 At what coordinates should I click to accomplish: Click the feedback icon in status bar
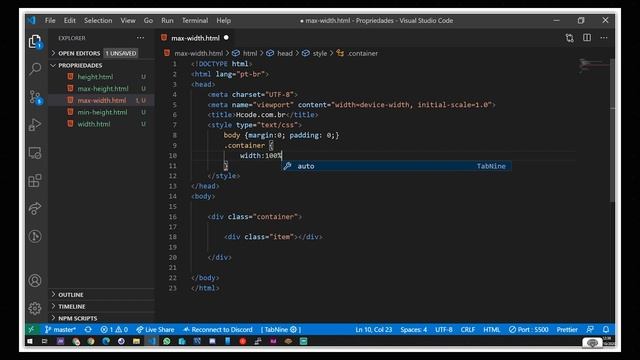pyautogui.click(x=590, y=329)
